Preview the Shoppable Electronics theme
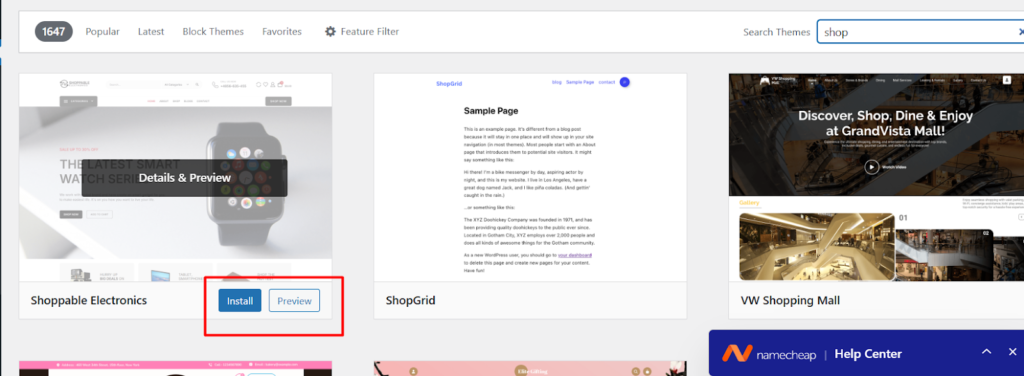This screenshot has width=1024, height=376. coord(294,301)
